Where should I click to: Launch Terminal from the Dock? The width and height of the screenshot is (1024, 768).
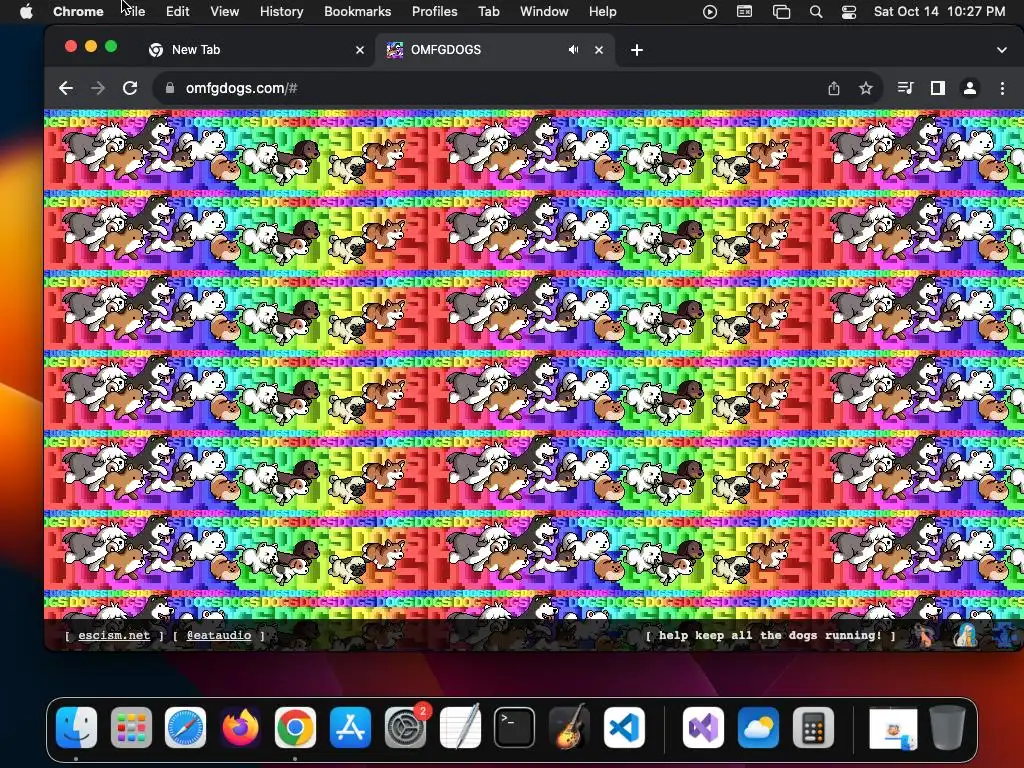coord(515,728)
